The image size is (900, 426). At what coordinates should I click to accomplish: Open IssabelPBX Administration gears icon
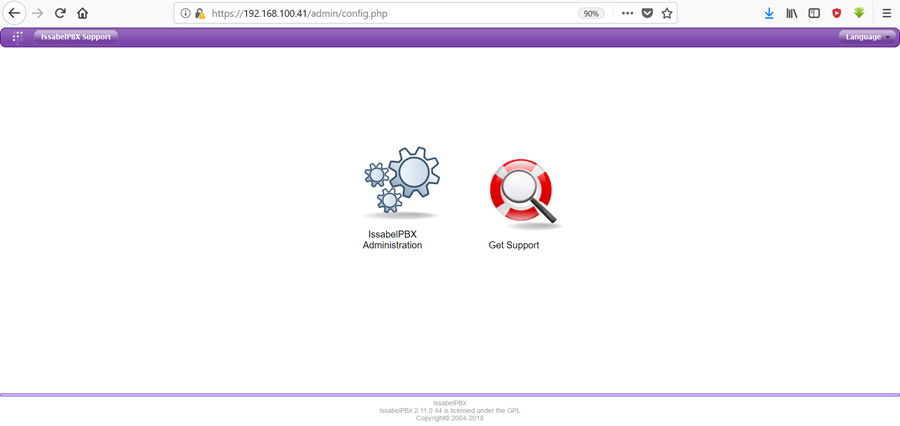(x=401, y=182)
